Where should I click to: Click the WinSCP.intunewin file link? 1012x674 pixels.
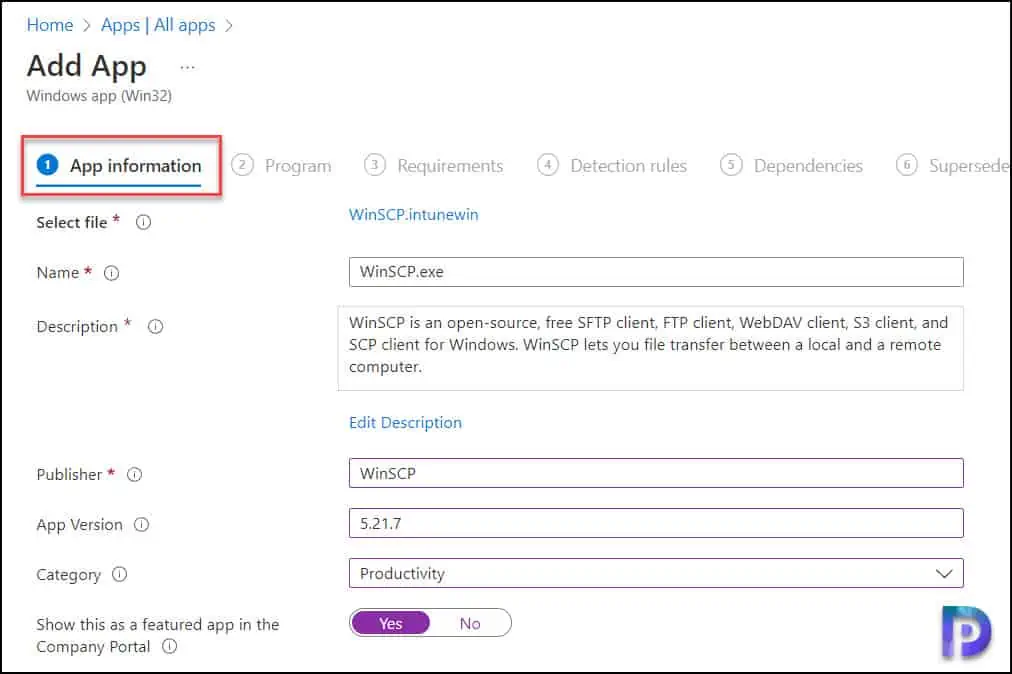coord(414,215)
